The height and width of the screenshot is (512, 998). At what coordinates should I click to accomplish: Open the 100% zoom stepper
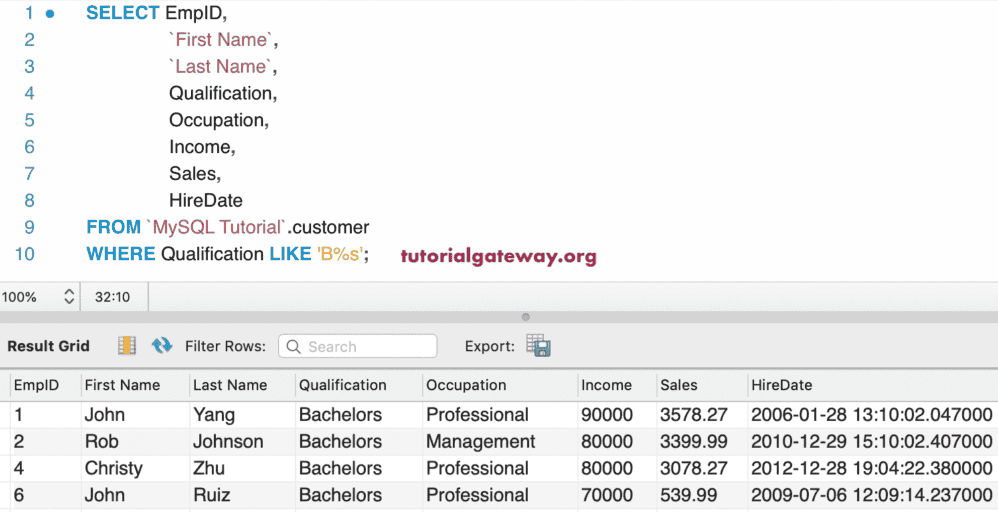coord(69,297)
